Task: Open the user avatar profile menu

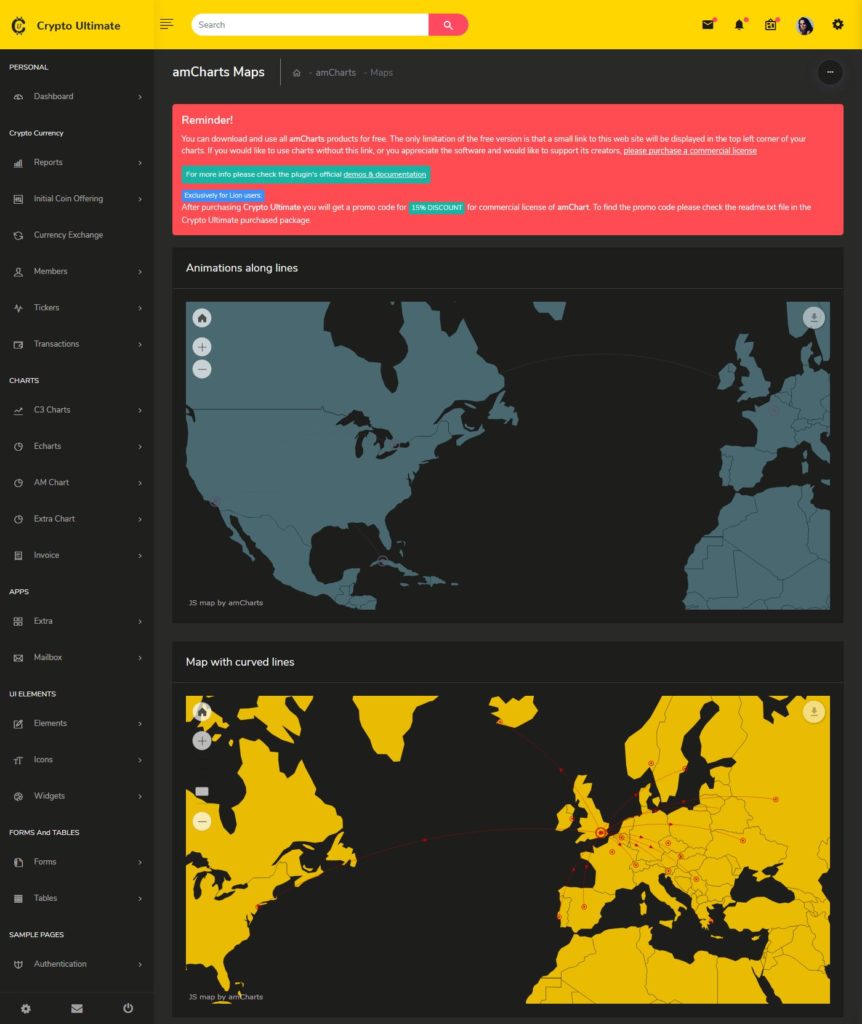Action: [x=805, y=25]
